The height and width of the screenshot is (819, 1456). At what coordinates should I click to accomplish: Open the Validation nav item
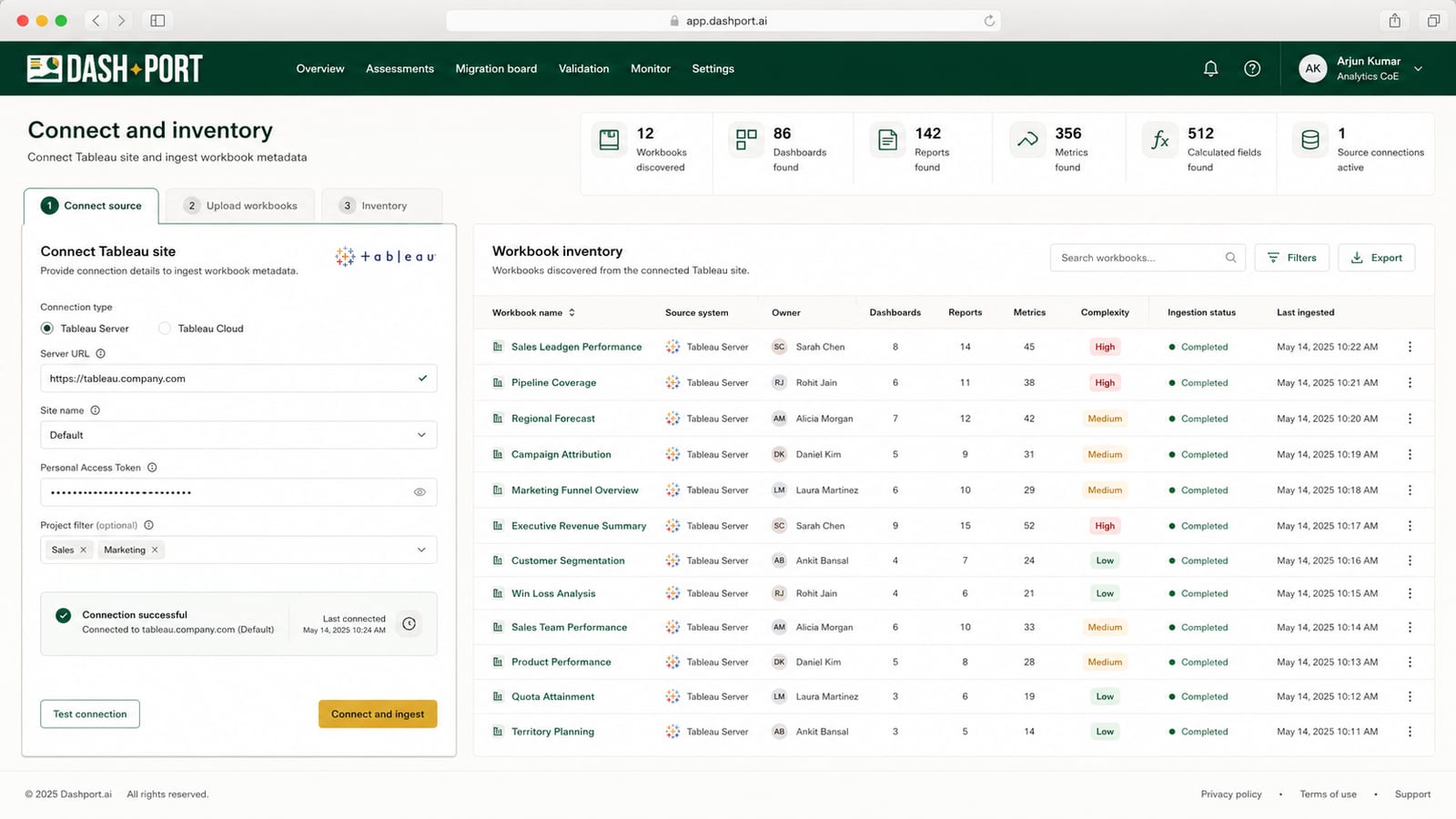(x=583, y=68)
